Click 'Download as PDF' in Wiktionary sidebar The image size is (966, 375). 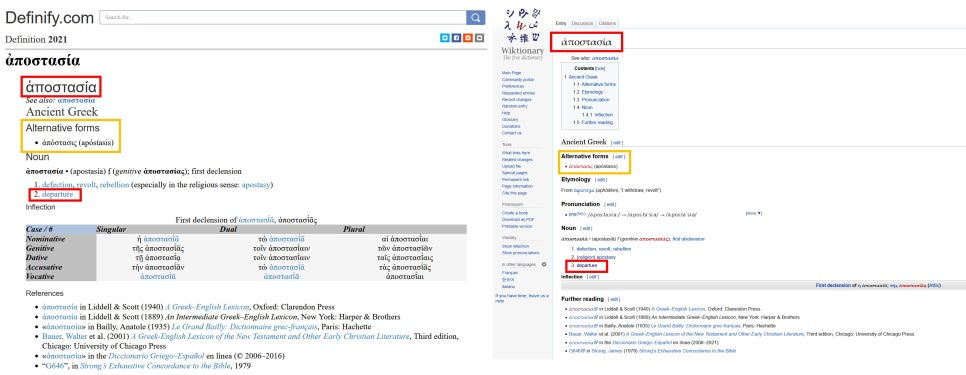tap(518, 219)
